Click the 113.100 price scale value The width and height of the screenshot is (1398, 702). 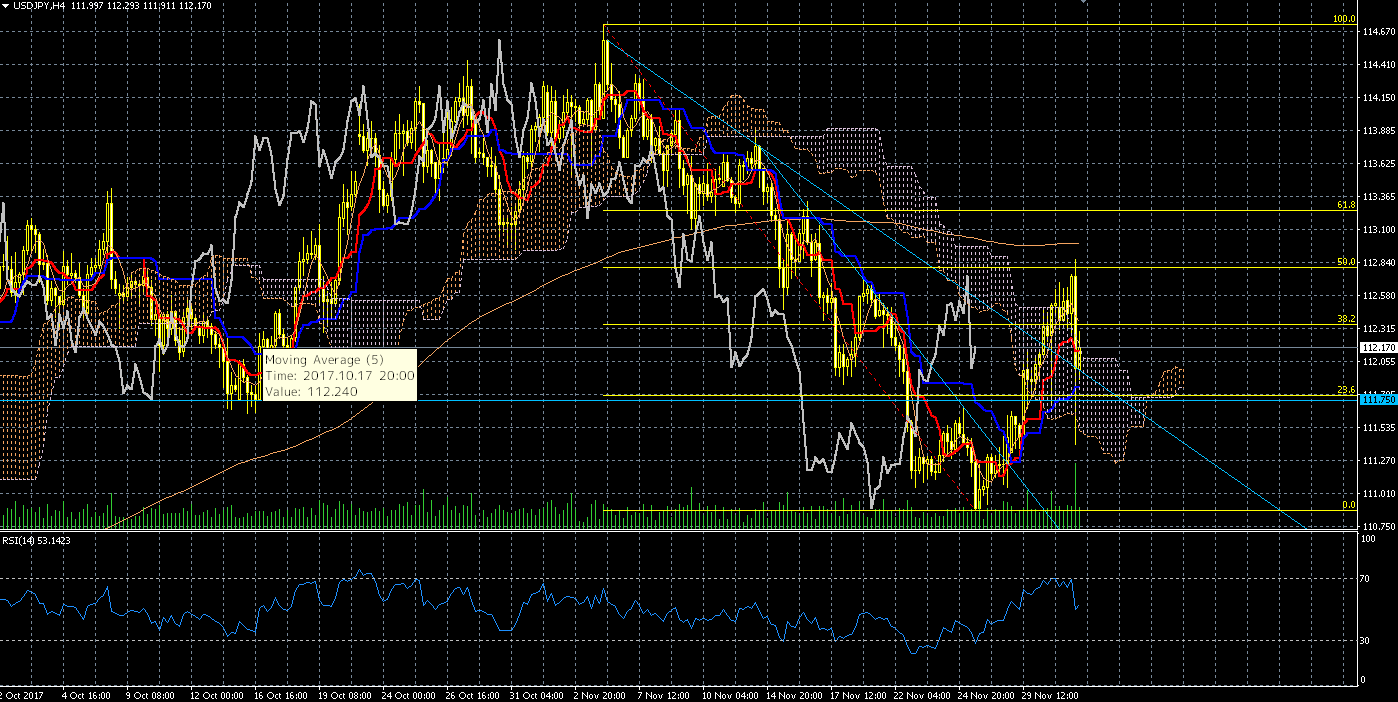point(1378,230)
